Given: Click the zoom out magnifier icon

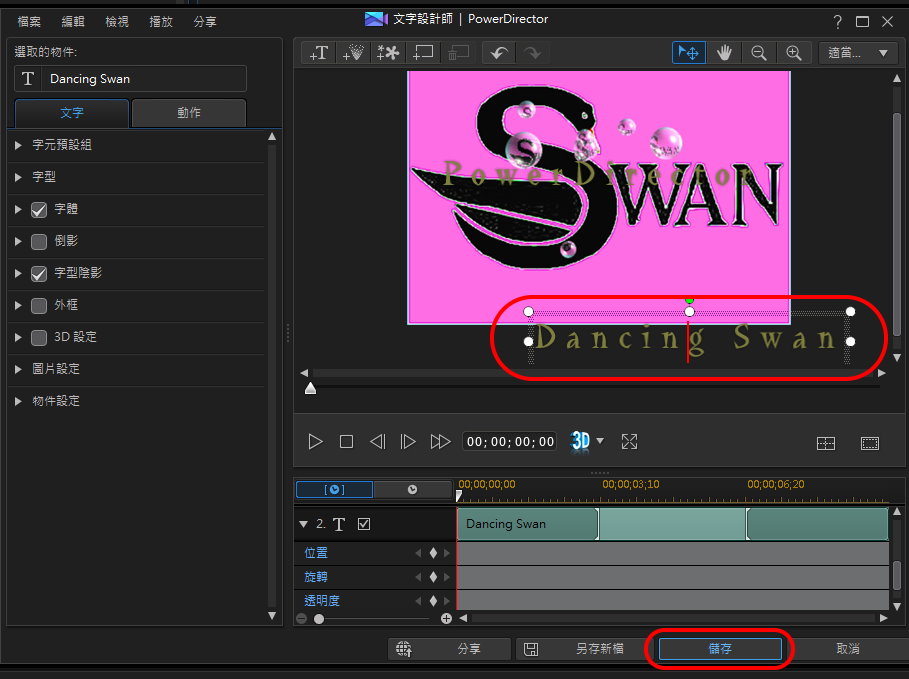Looking at the screenshot, I should click(759, 53).
